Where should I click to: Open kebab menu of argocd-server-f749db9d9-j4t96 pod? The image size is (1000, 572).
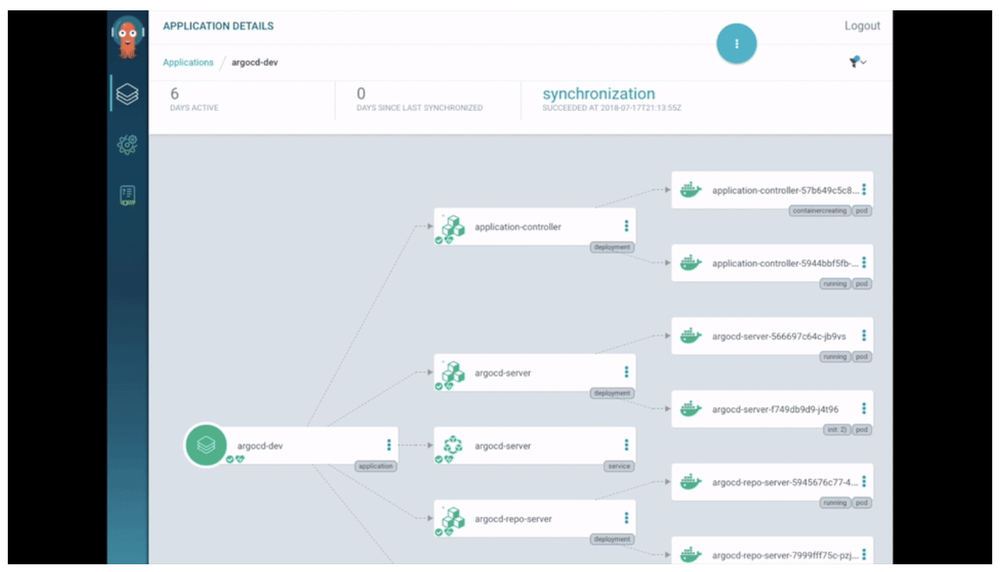(864, 409)
